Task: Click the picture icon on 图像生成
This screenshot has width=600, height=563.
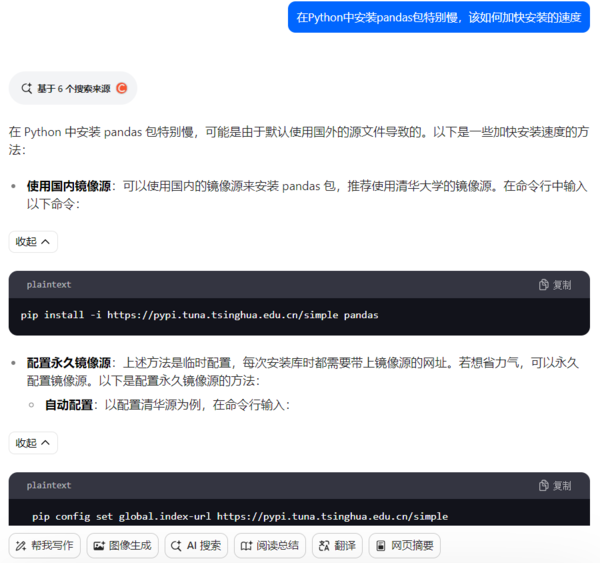Action: (x=99, y=546)
